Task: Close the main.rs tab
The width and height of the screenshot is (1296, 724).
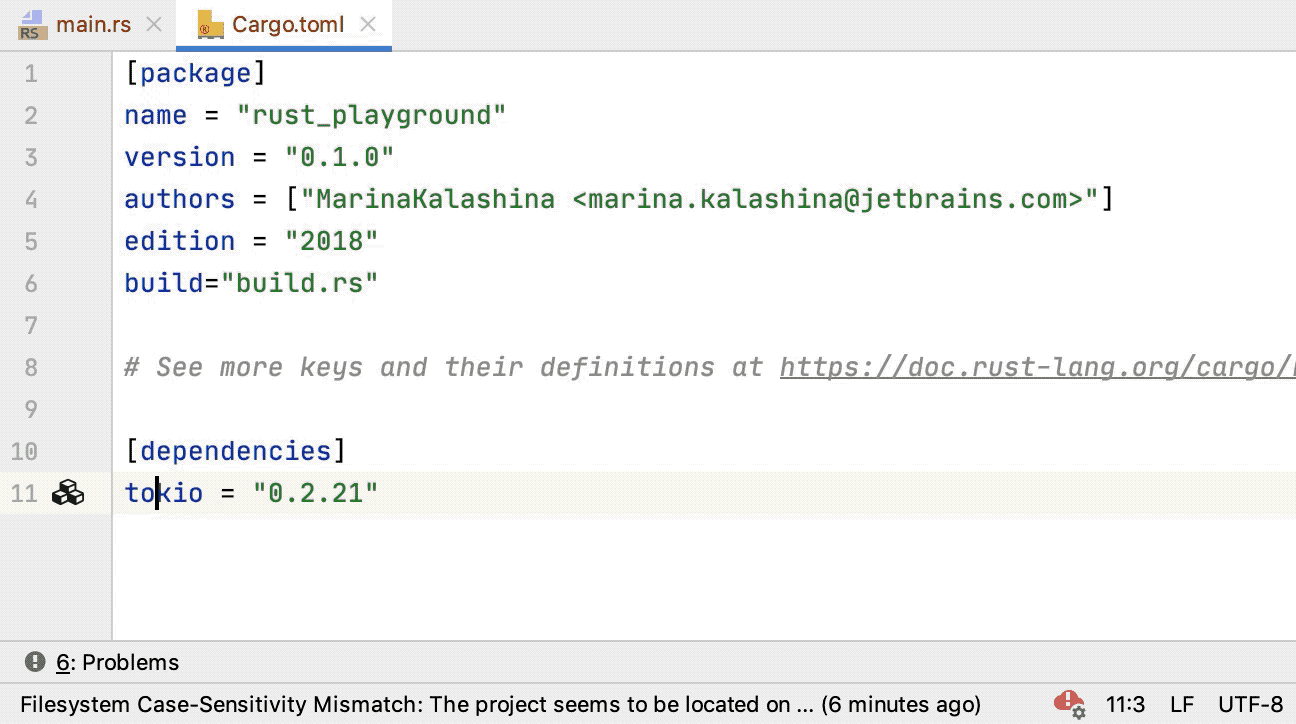Action: 153,25
